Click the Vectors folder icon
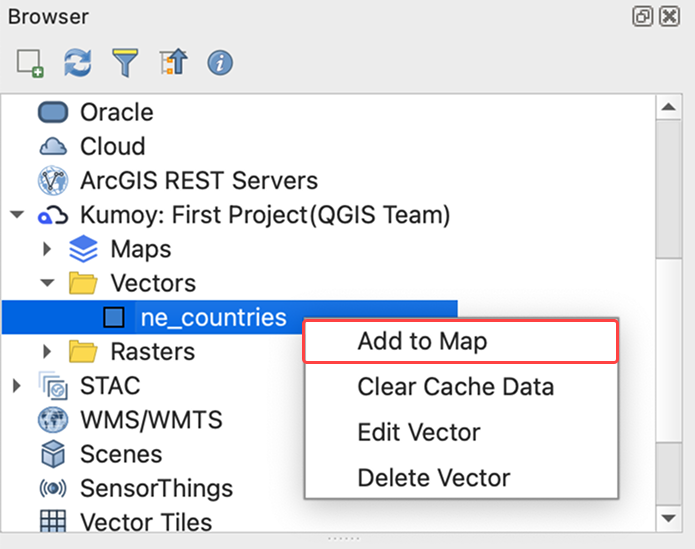Viewport: 695px width, 549px height. [83, 283]
